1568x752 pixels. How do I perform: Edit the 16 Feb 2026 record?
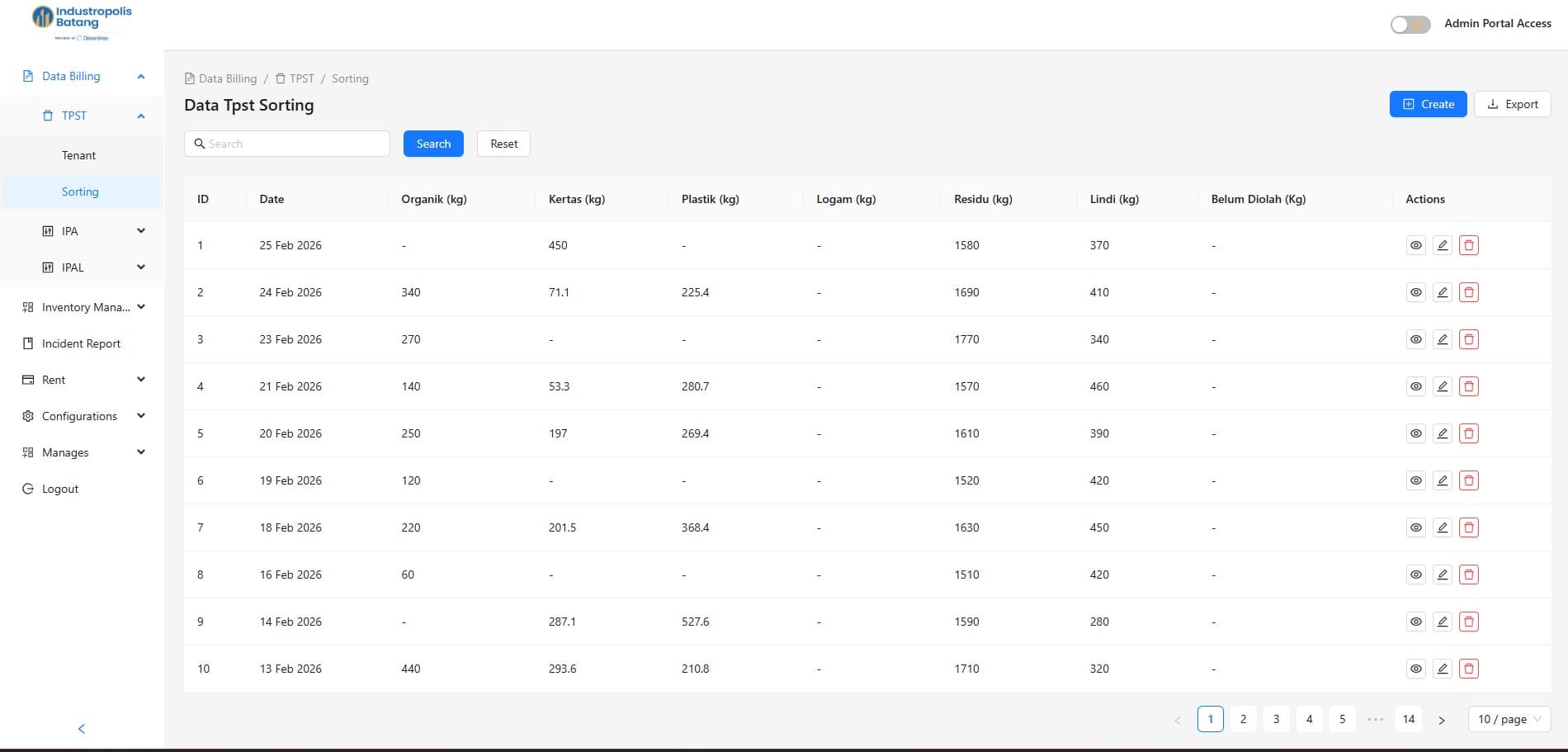point(1443,575)
